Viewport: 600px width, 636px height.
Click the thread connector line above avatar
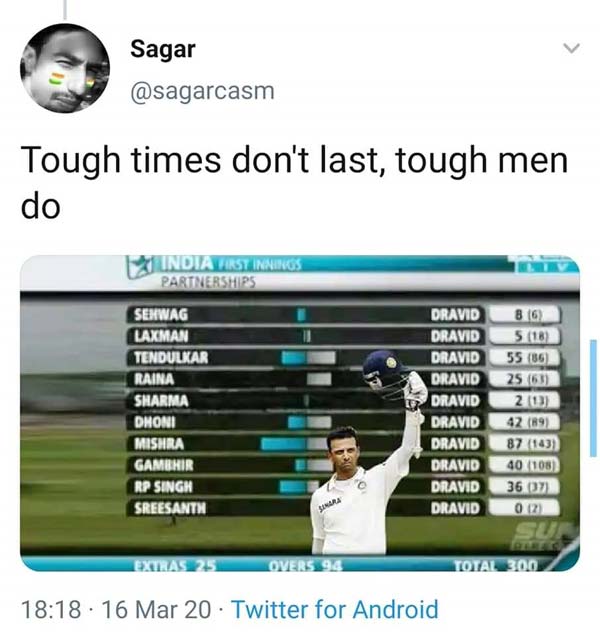point(65,10)
